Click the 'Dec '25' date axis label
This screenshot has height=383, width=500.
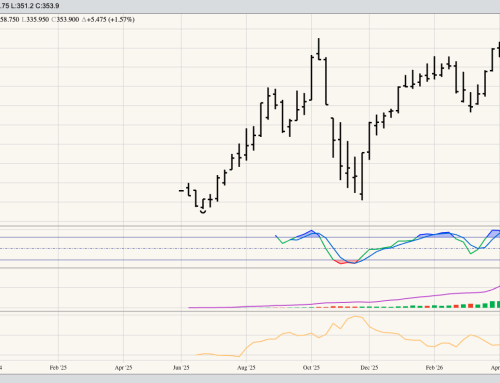click(x=369, y=368)
